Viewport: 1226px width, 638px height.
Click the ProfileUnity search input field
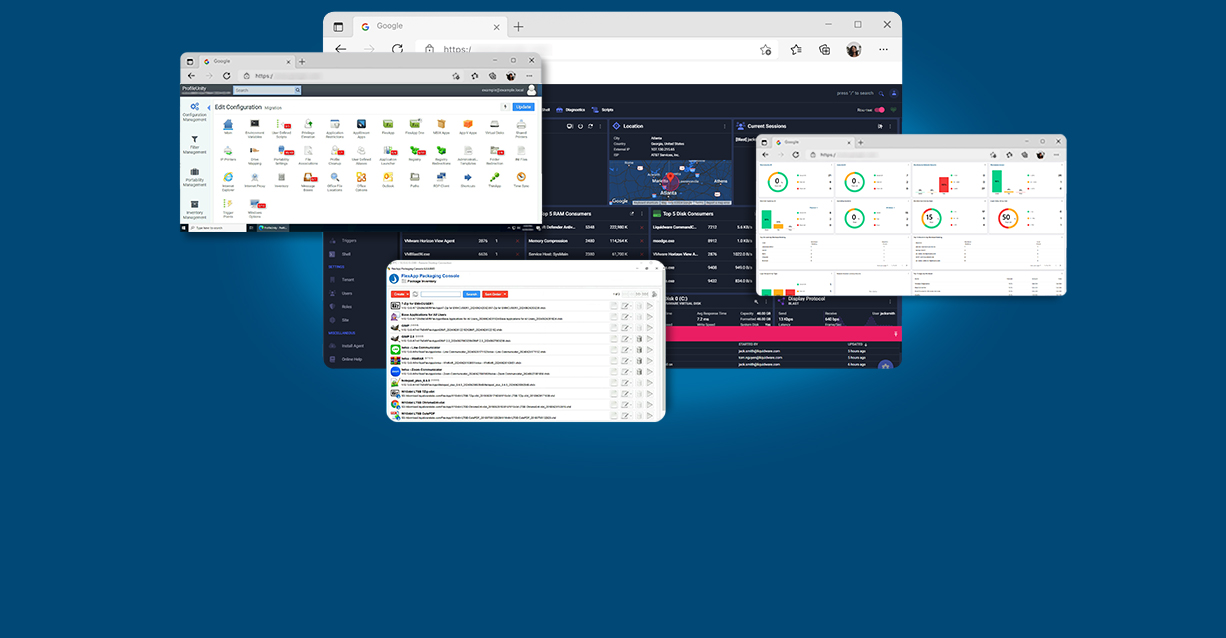[263, 90]
